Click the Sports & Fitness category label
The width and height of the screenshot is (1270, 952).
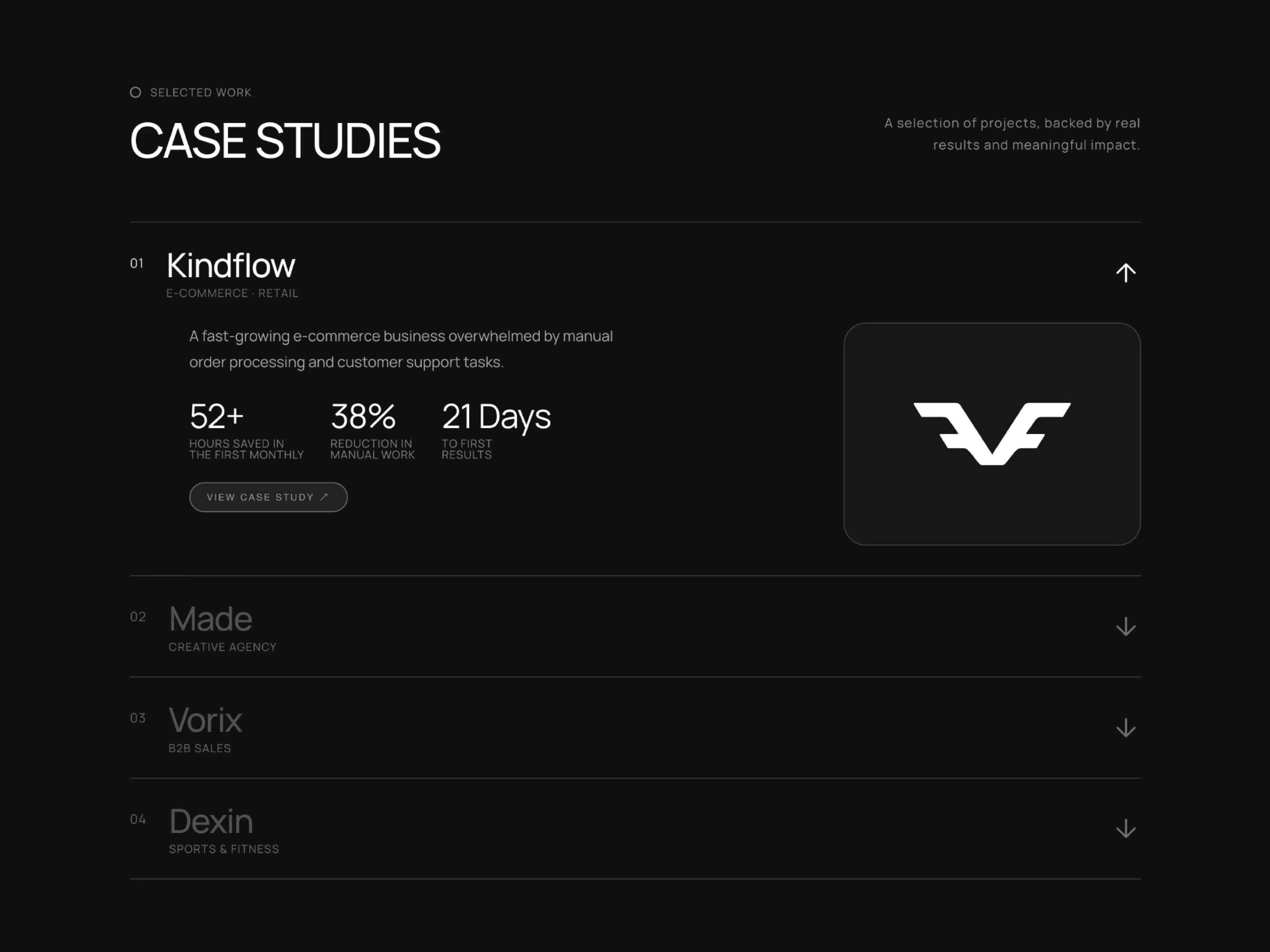click(x=224, y=849)
